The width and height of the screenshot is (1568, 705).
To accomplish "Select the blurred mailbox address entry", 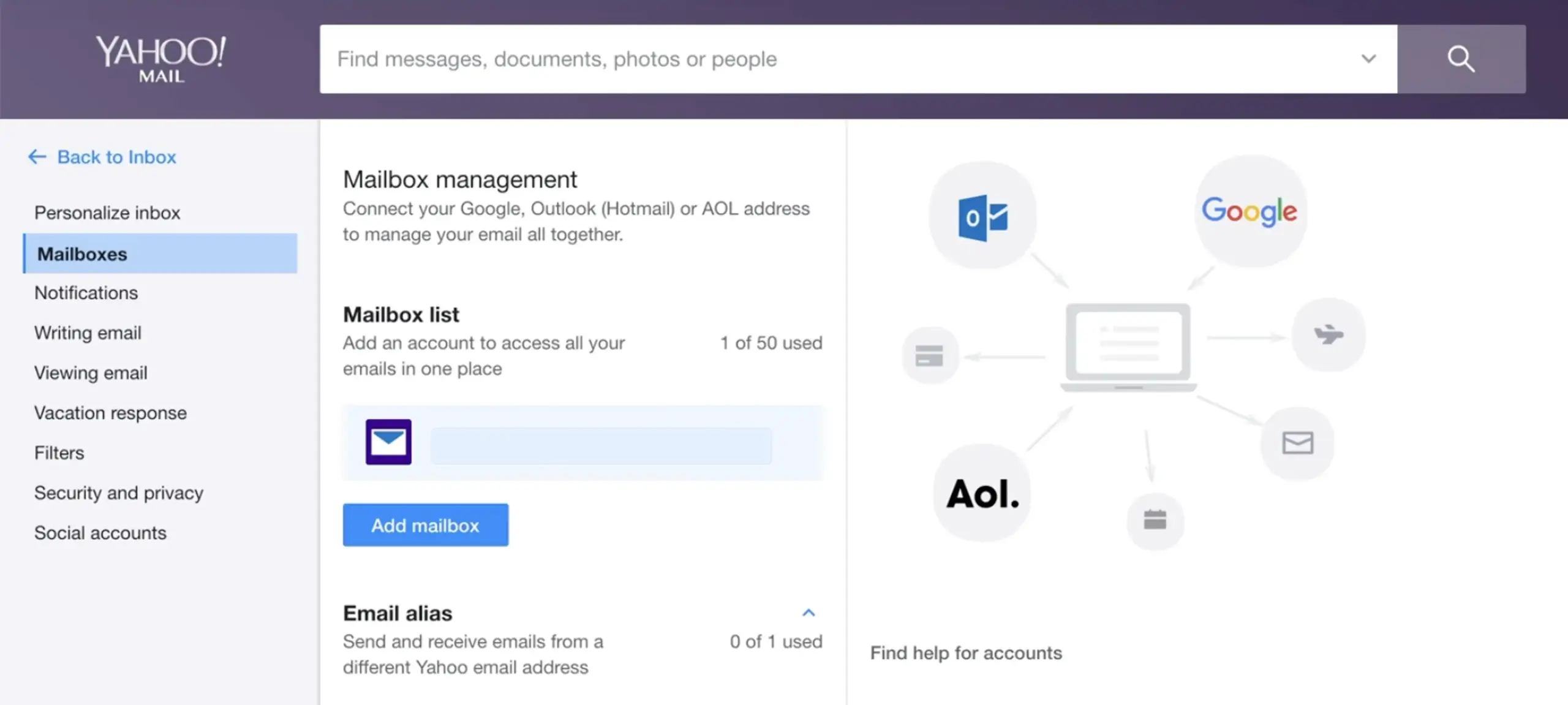I will click(x=601, y=445).
